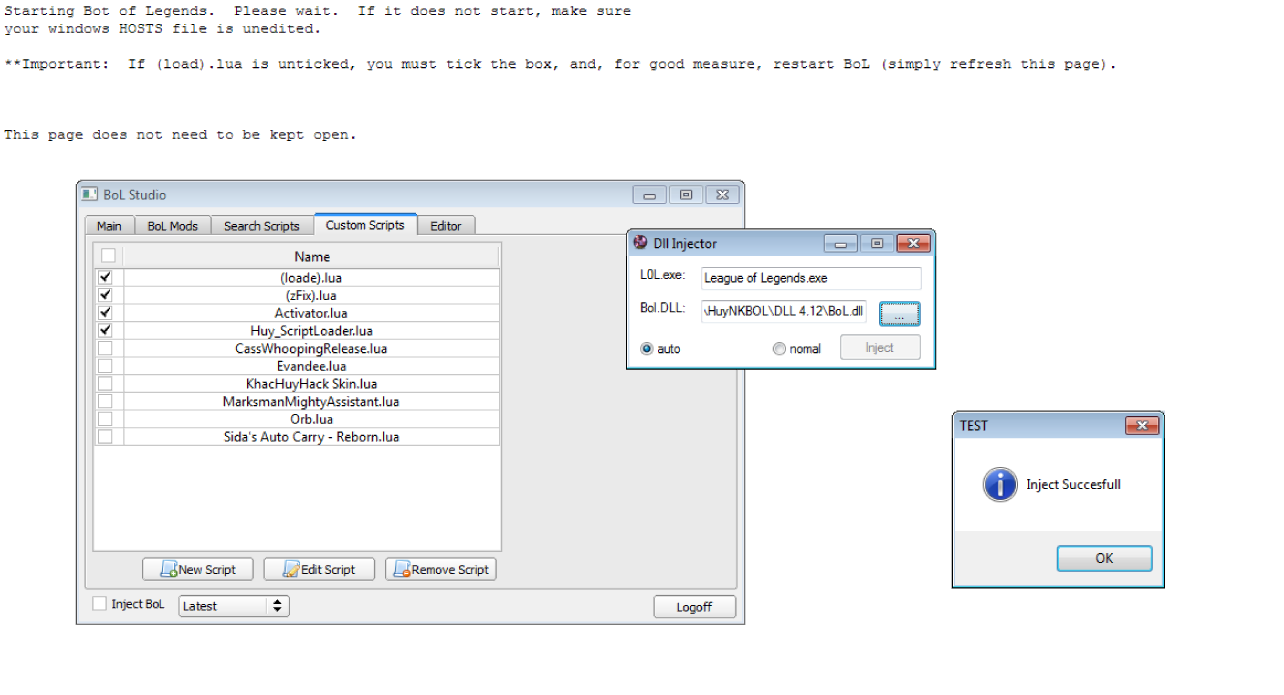
Task: Click the L0L.exe input field
Action: click(811, 278)
